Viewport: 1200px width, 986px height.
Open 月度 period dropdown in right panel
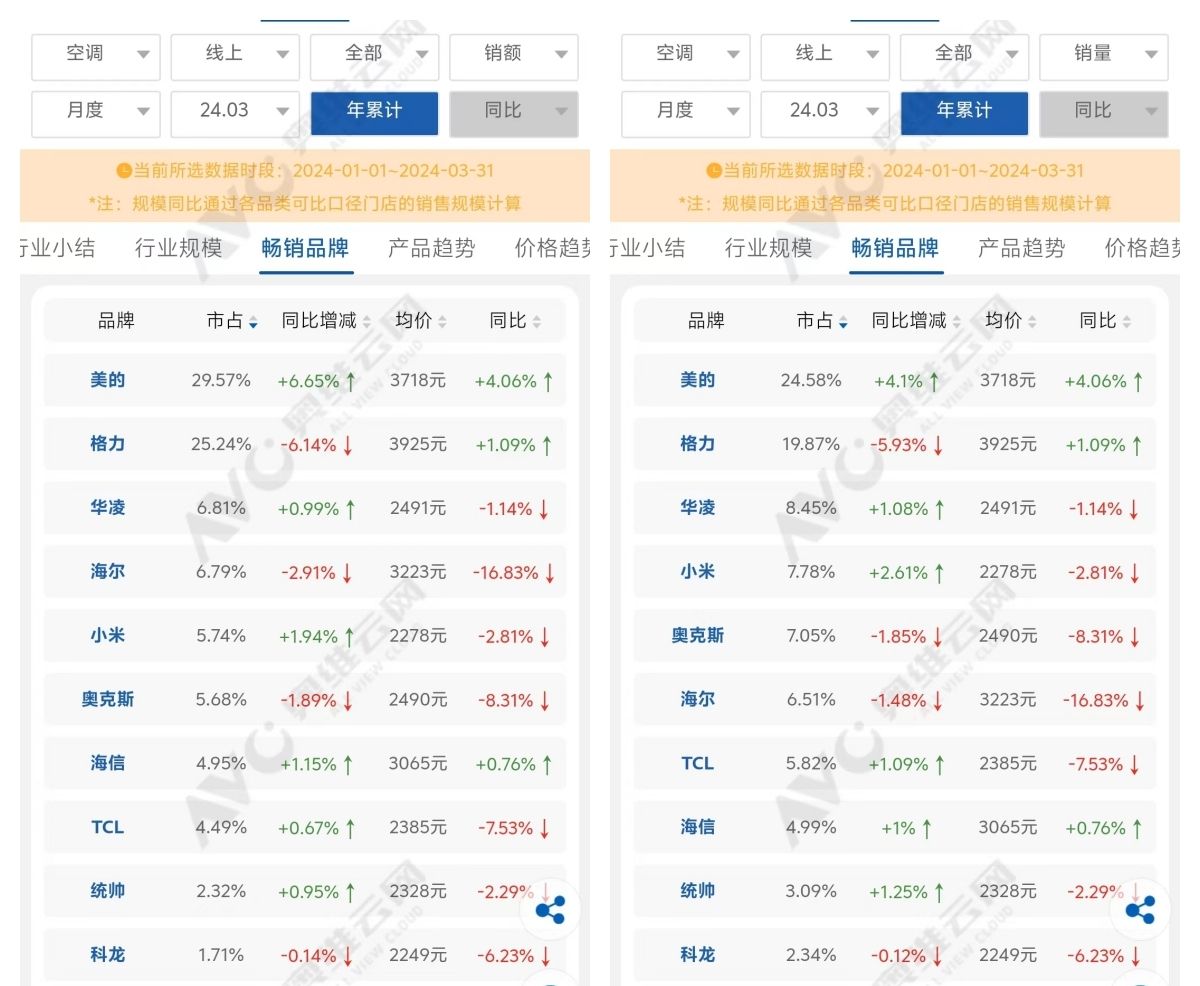(686, 113)
